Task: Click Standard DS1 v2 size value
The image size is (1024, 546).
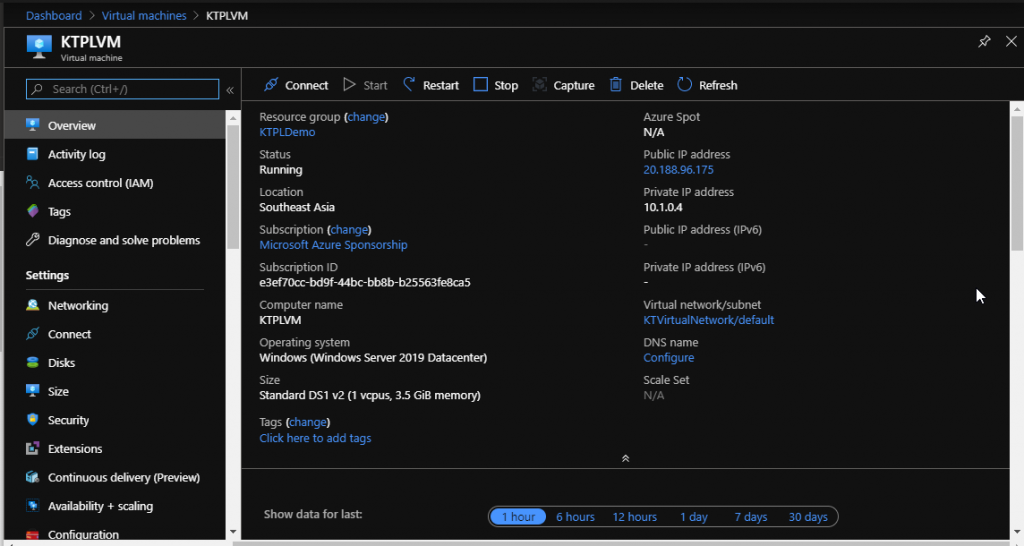Action: point(370,395)
